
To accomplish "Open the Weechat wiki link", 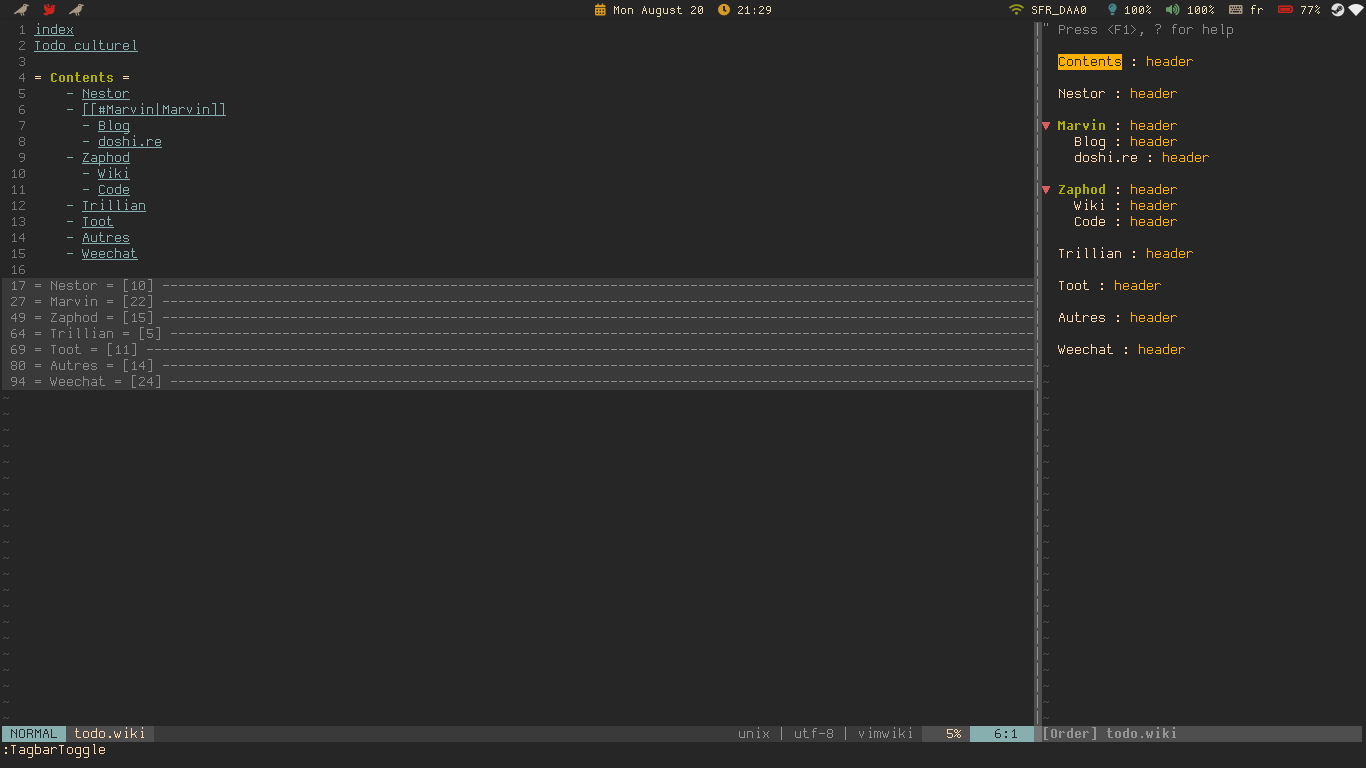I will pos(109,253).
